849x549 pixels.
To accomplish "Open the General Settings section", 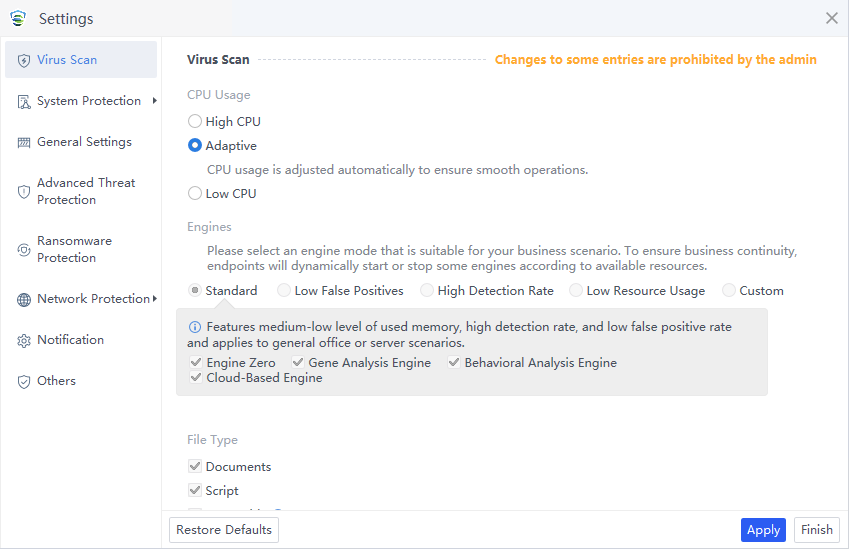I will (84, 142).
